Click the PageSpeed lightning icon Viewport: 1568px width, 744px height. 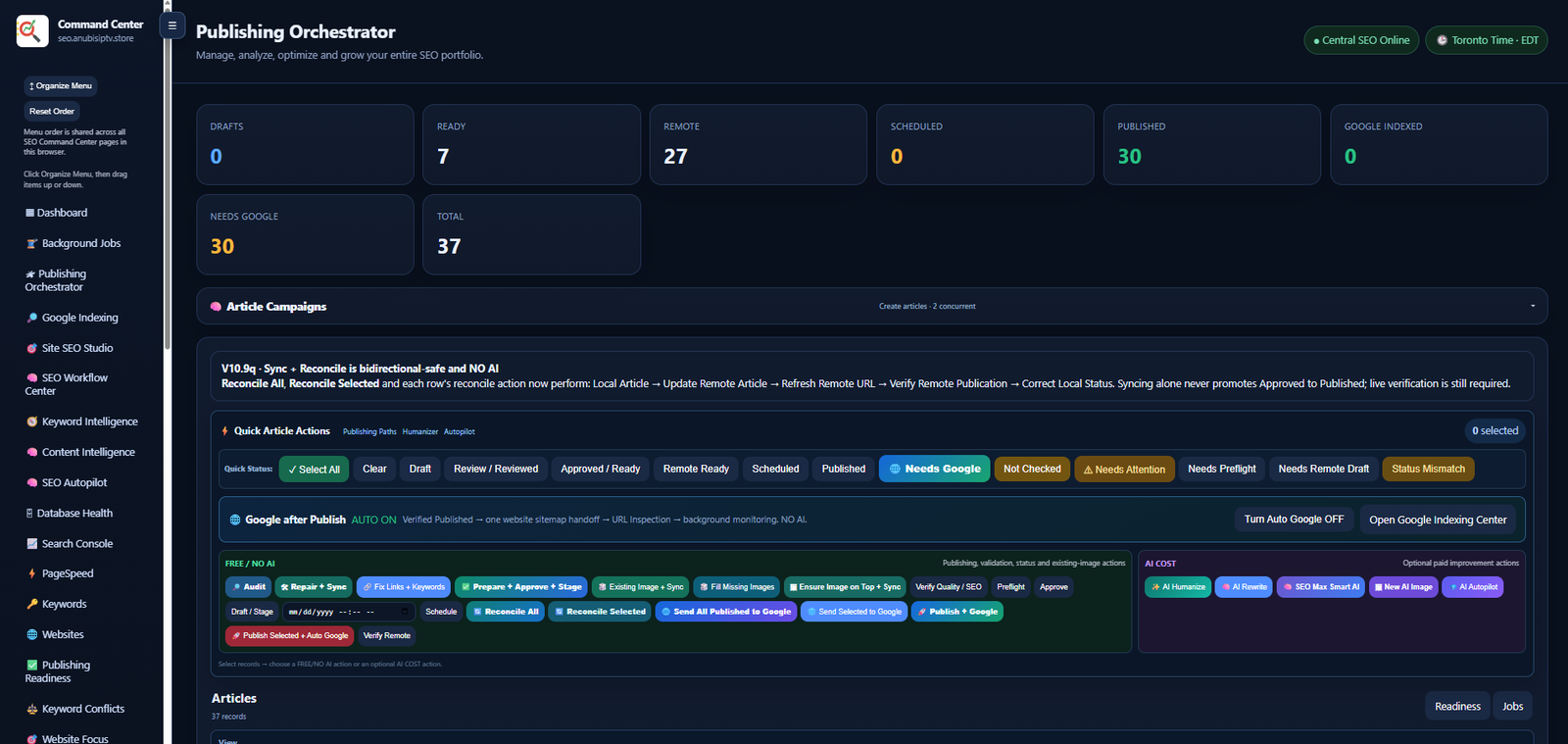coord(32,573)
